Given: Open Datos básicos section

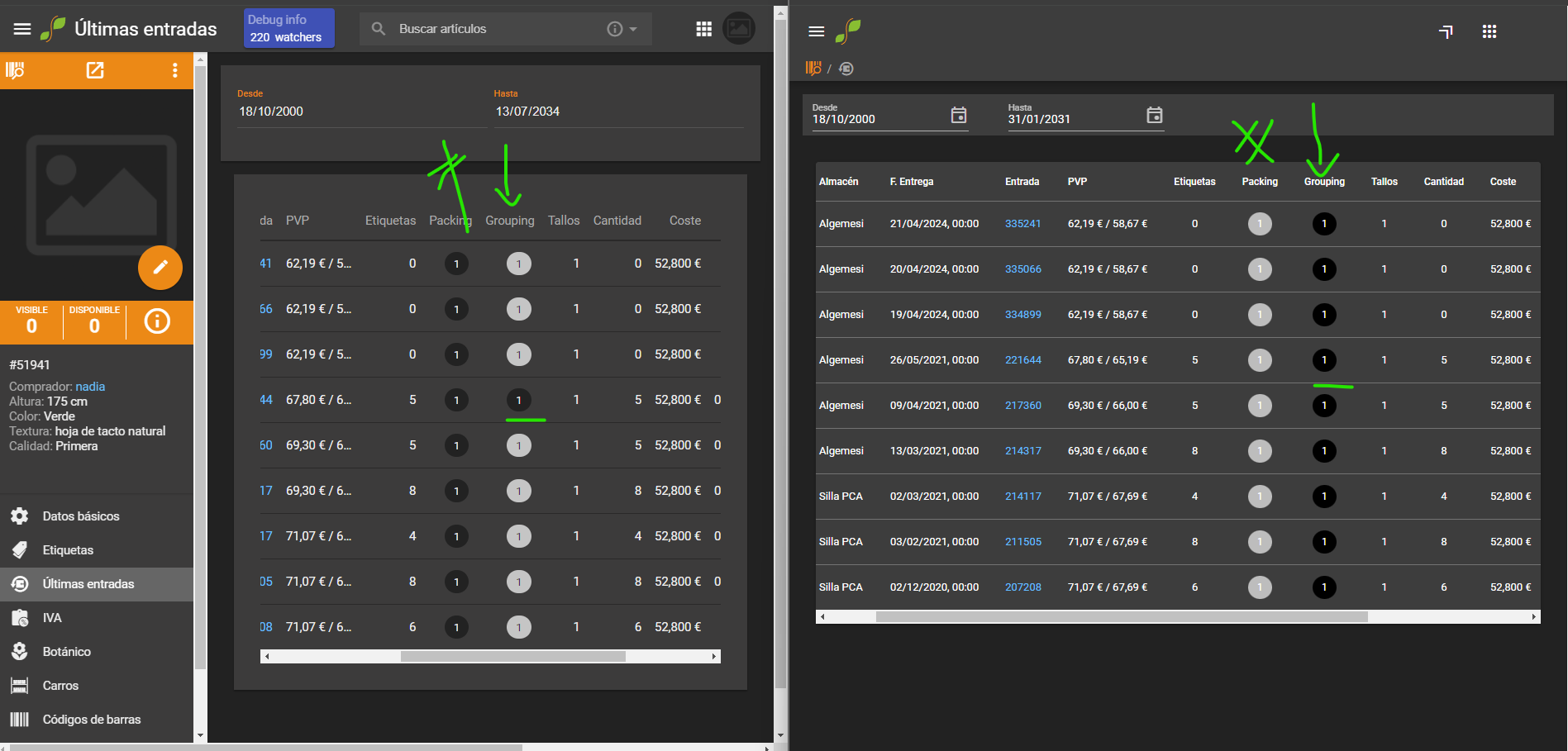Looking at the screenshot, I should pyautogui.click(x=97, y=516).
